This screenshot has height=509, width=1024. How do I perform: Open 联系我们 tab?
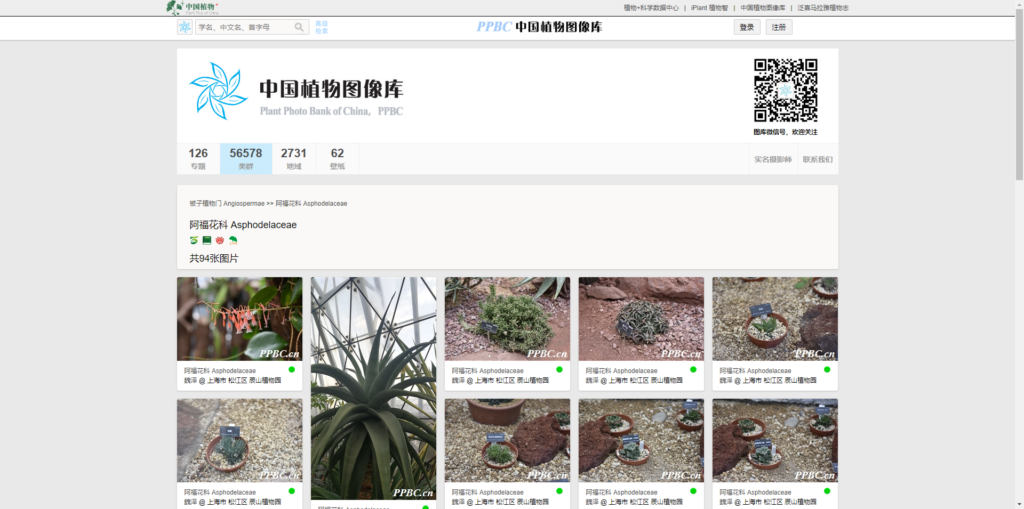tap(818, 159)
